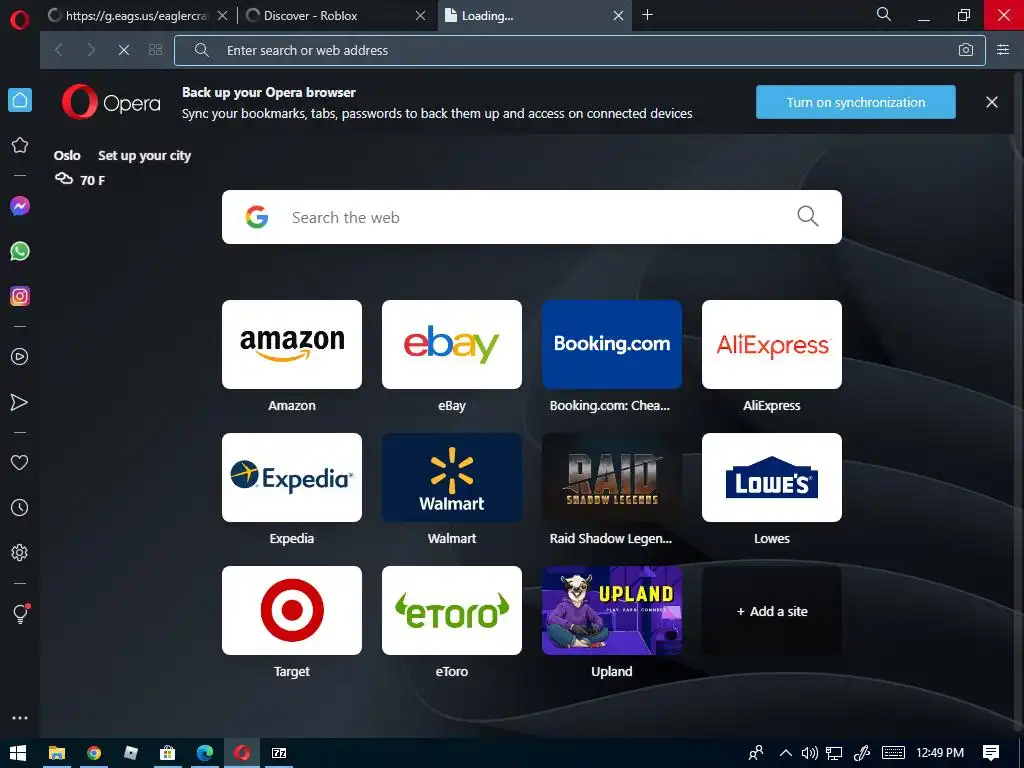Open the lightbulb tips icon
The height and width of the screenshot is (768, 1024).
click(x=20, y=613)
